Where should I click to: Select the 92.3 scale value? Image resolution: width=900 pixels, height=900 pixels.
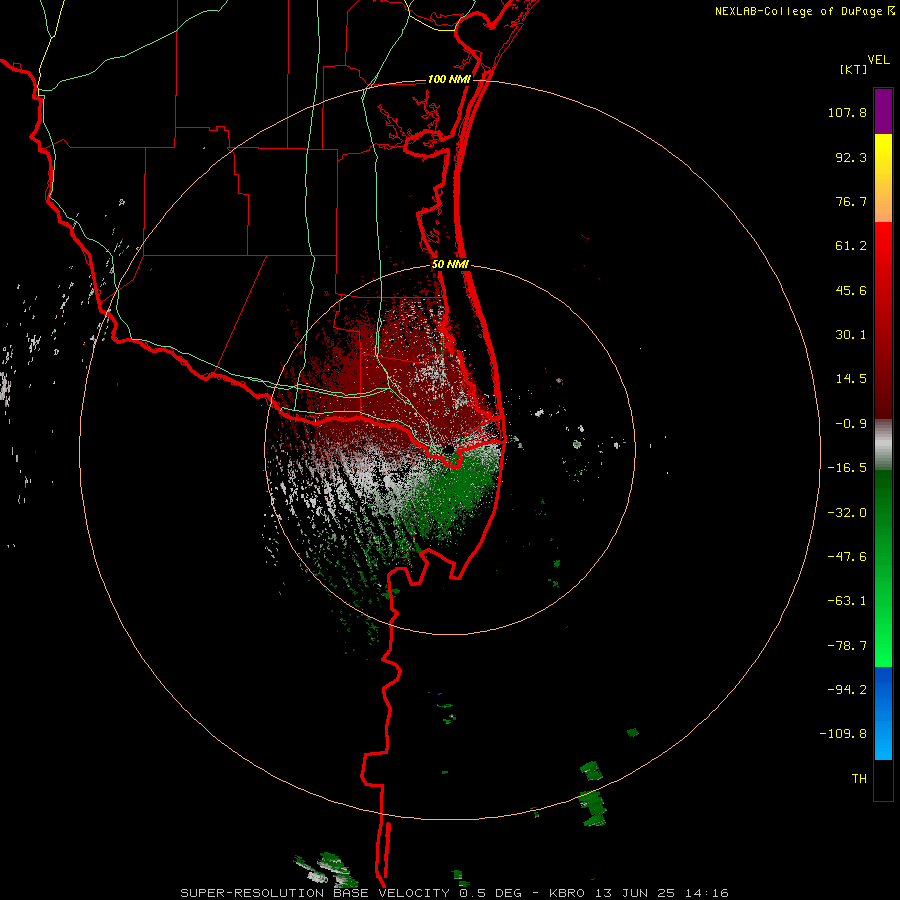tap(851, 157)
